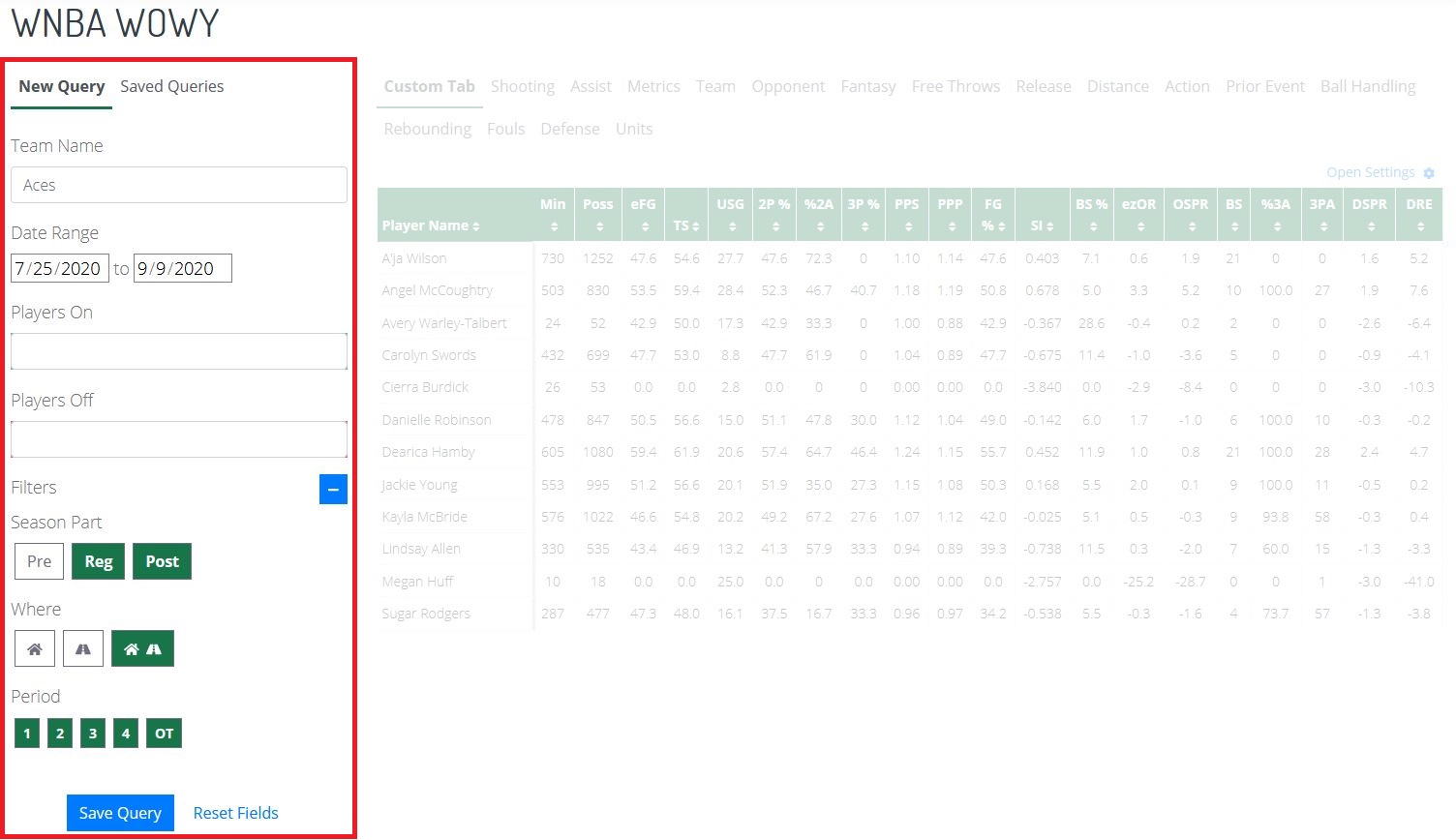Switch to the Rebounding tab

point(427,128)
